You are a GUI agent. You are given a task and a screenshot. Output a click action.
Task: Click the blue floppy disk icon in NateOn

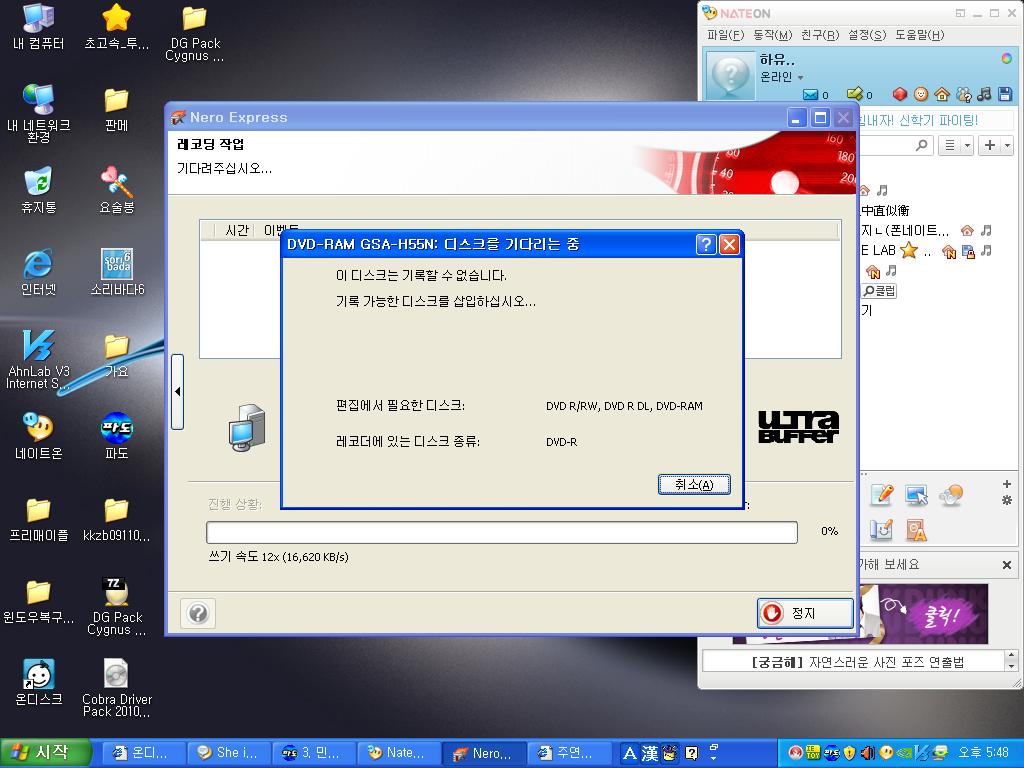(x=1005, y=95)
